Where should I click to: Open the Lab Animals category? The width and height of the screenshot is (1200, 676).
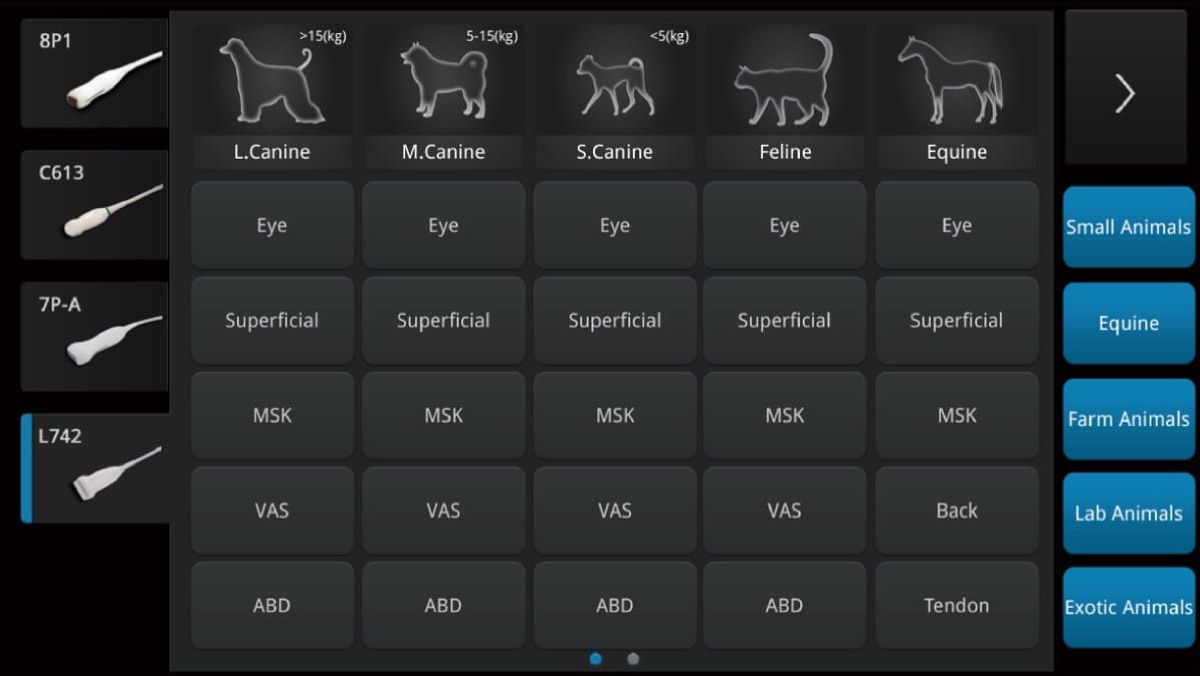coord(1128,513)
